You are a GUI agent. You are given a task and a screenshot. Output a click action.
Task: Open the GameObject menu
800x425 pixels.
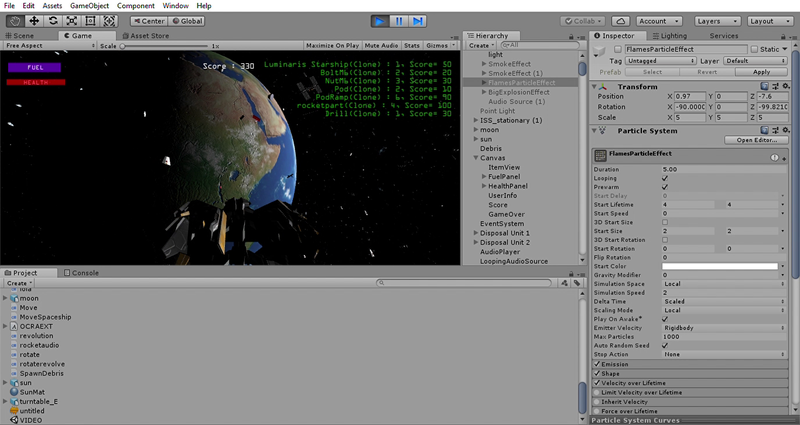tap(89, 6)
